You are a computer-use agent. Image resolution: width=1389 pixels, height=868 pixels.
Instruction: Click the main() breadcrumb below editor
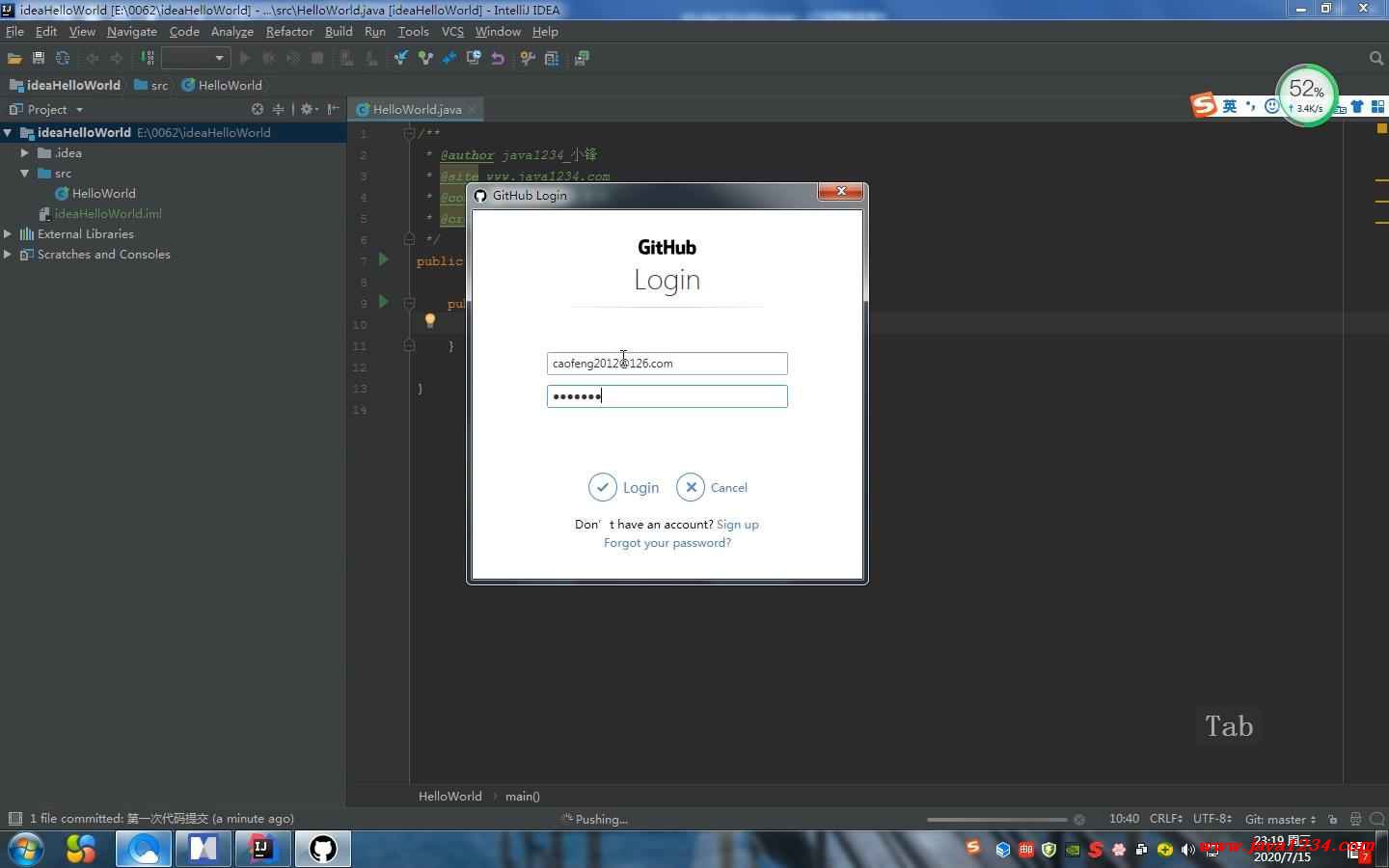[x=522, y=797]
